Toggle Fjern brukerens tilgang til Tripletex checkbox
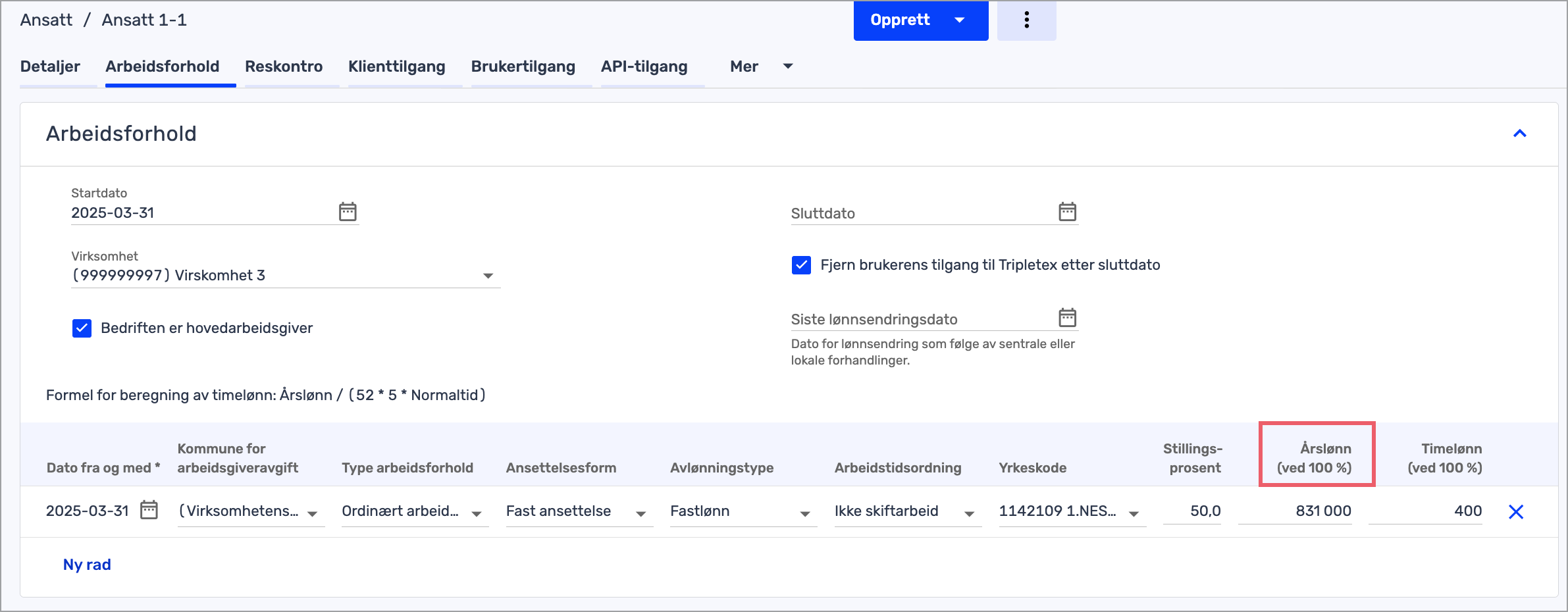Viewport: 1568px width, 612px height. click(x=801, y=265)
